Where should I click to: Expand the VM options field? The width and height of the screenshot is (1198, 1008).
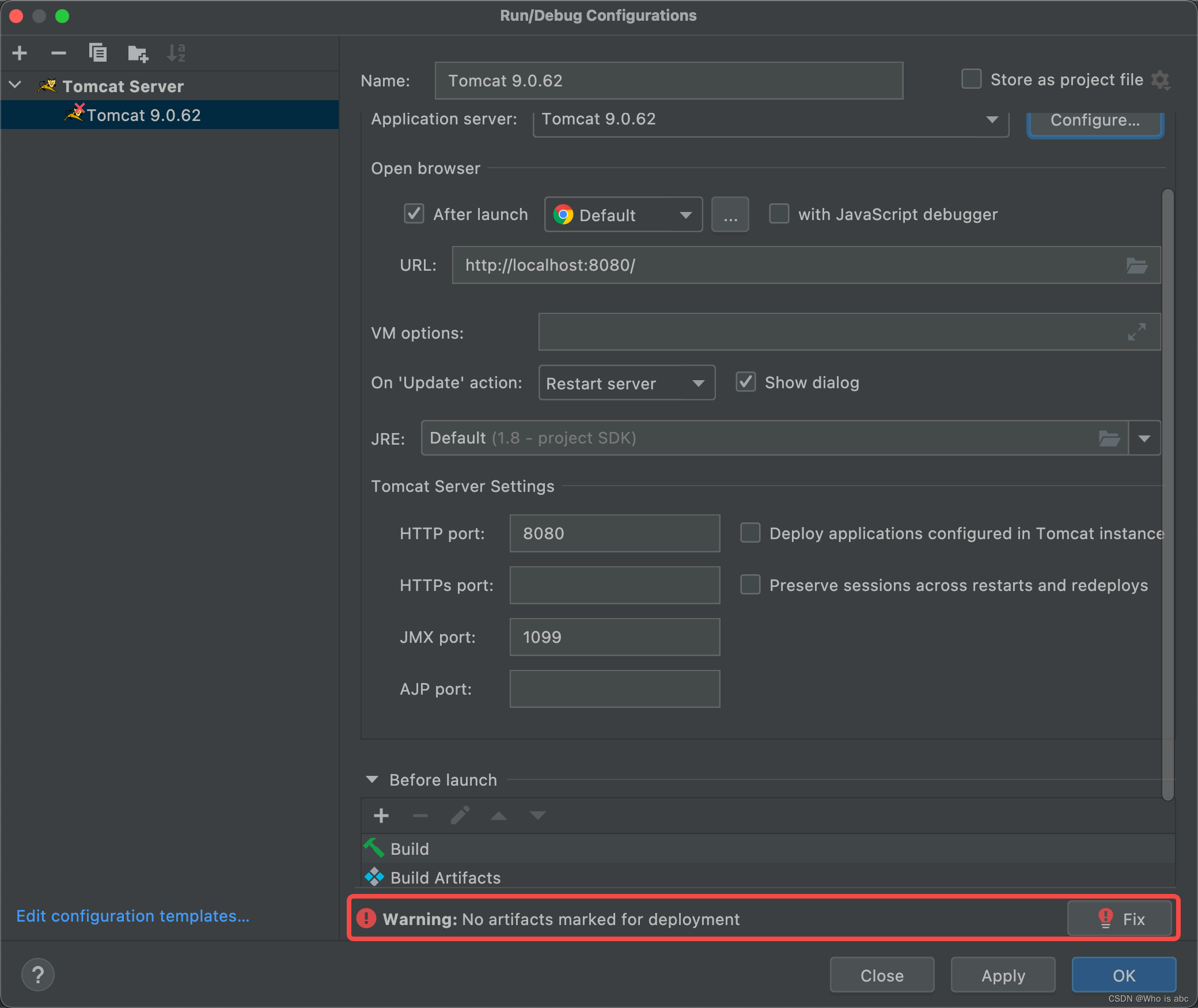coord(1136,332)
